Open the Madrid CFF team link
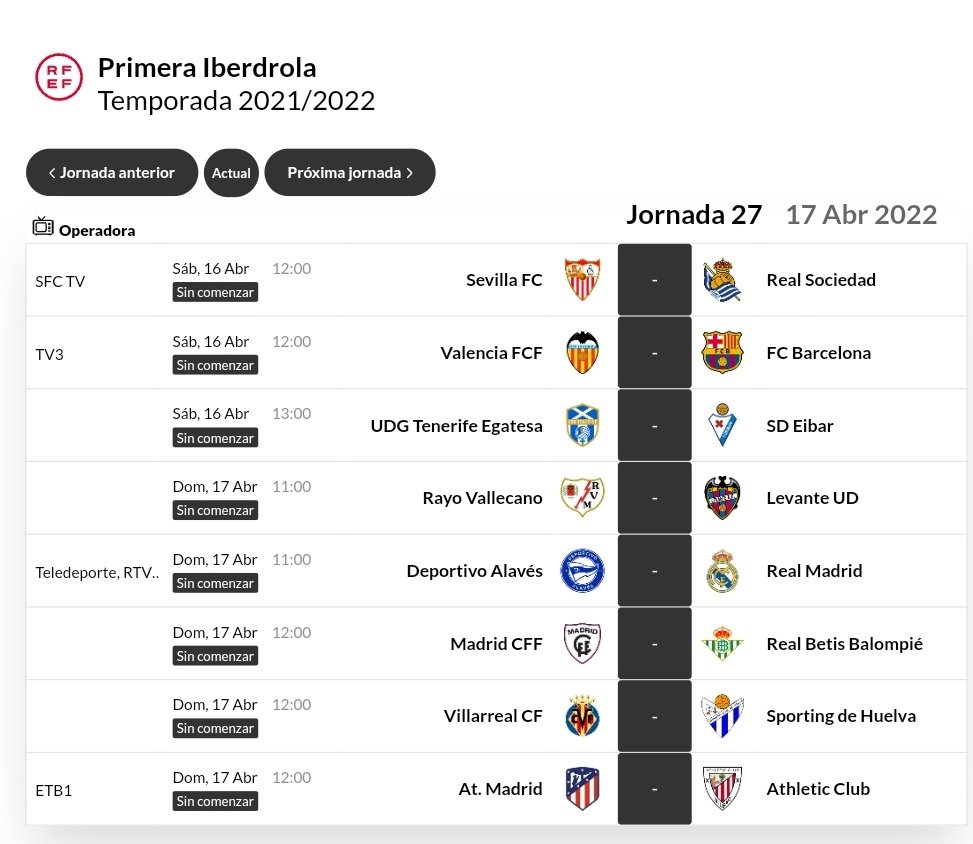The width and height of the screenshot is (973, 844). click(496, 644)
